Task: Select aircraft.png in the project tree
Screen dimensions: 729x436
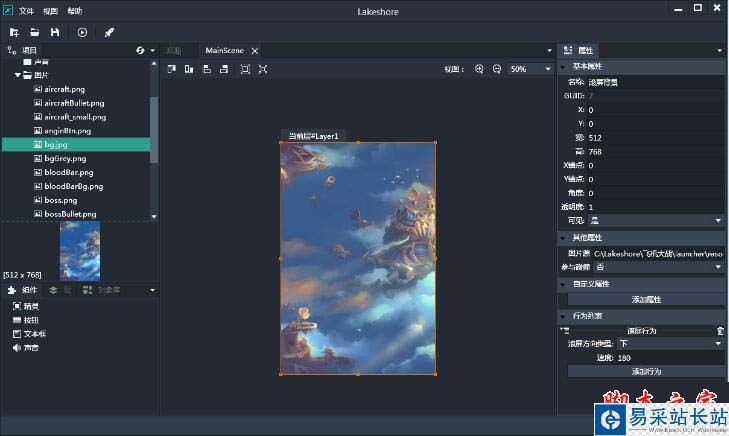Action: pos(65,89)
